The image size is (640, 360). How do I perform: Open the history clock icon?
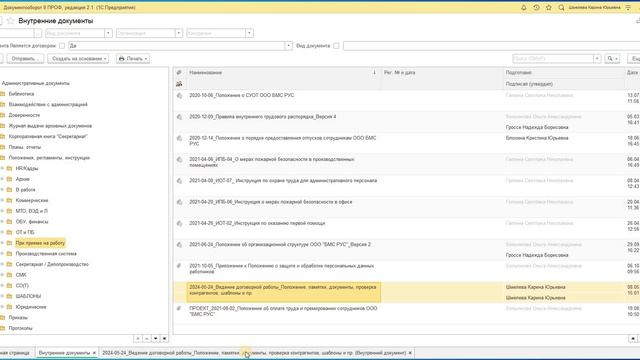click(536, 8)
